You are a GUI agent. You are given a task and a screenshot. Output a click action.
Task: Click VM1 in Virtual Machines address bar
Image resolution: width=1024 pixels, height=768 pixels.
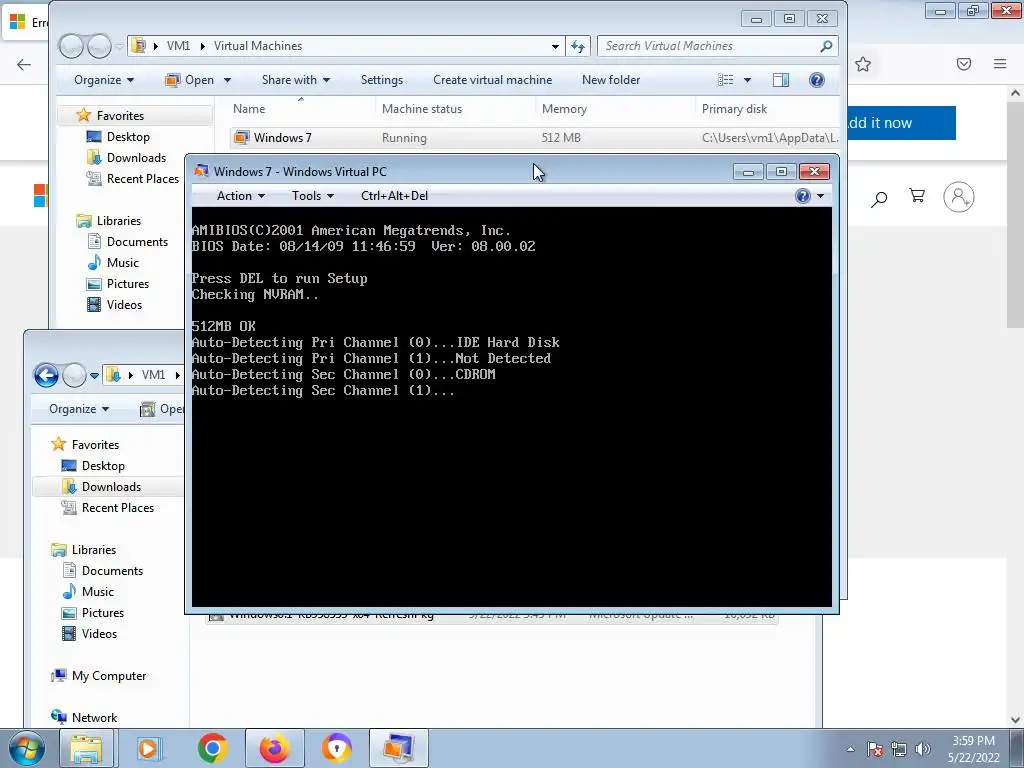click(178, 46)
